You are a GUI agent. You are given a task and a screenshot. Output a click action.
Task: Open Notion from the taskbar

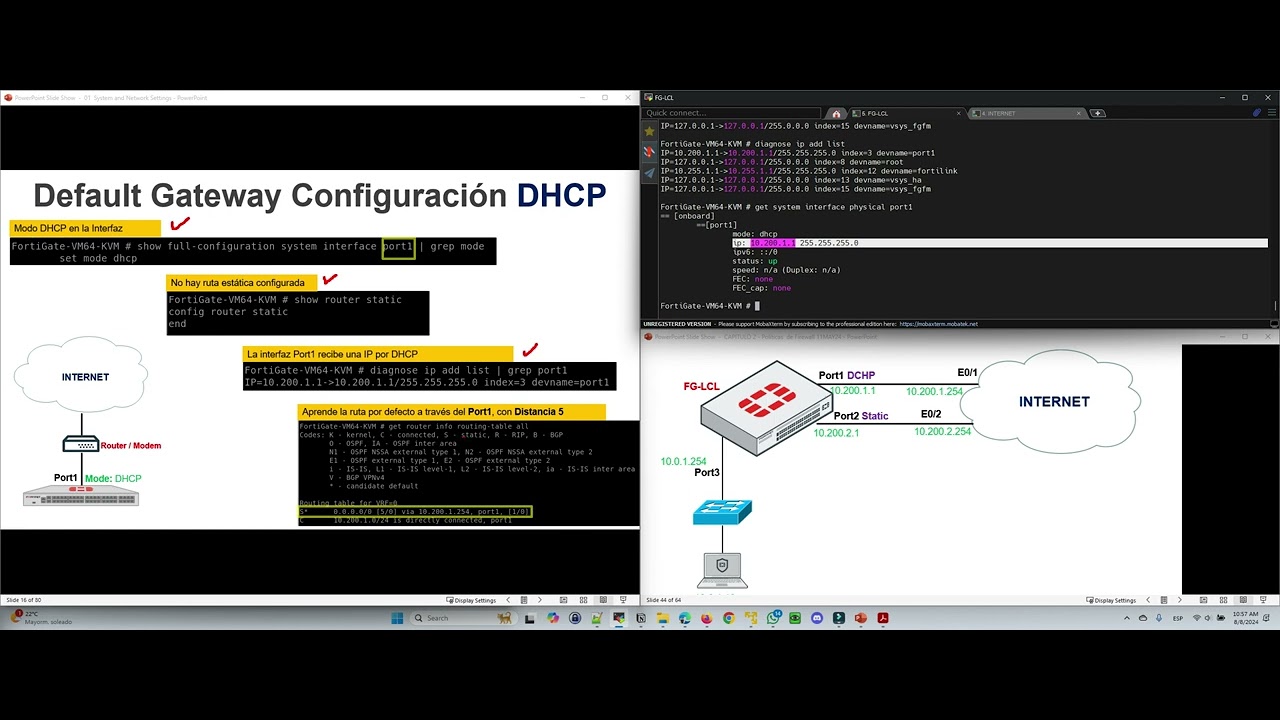click(640, 618)
